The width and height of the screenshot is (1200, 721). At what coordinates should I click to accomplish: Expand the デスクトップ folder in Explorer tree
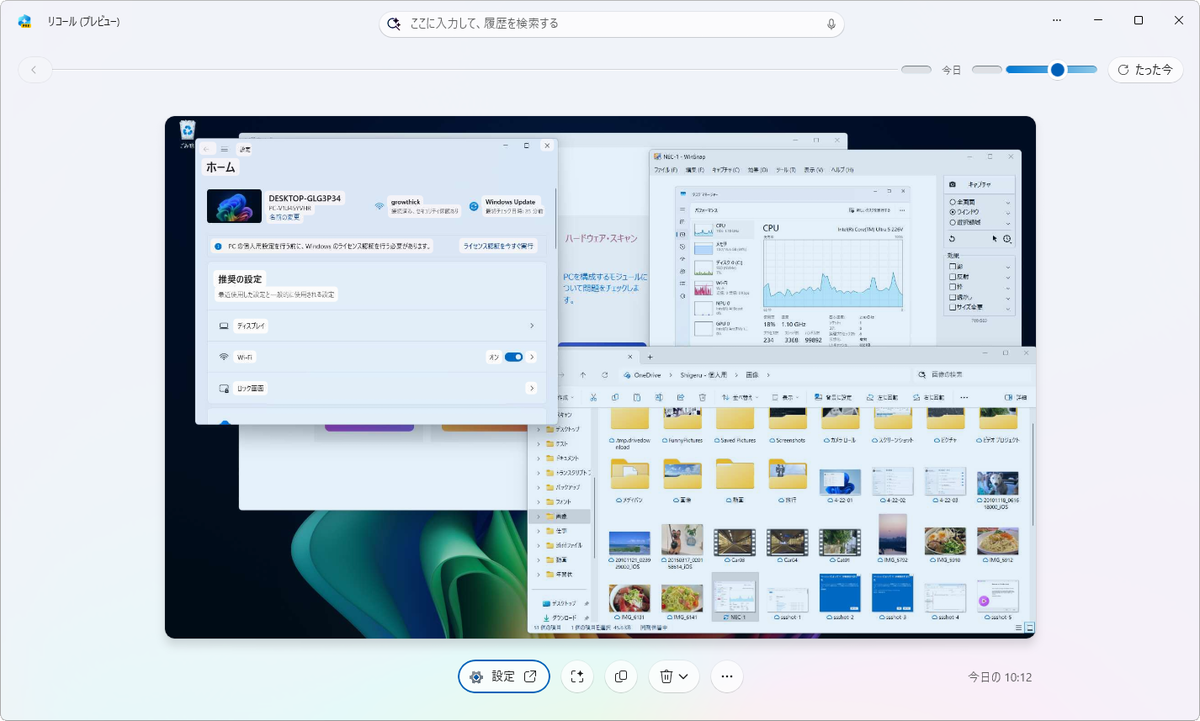click(538, 429)
